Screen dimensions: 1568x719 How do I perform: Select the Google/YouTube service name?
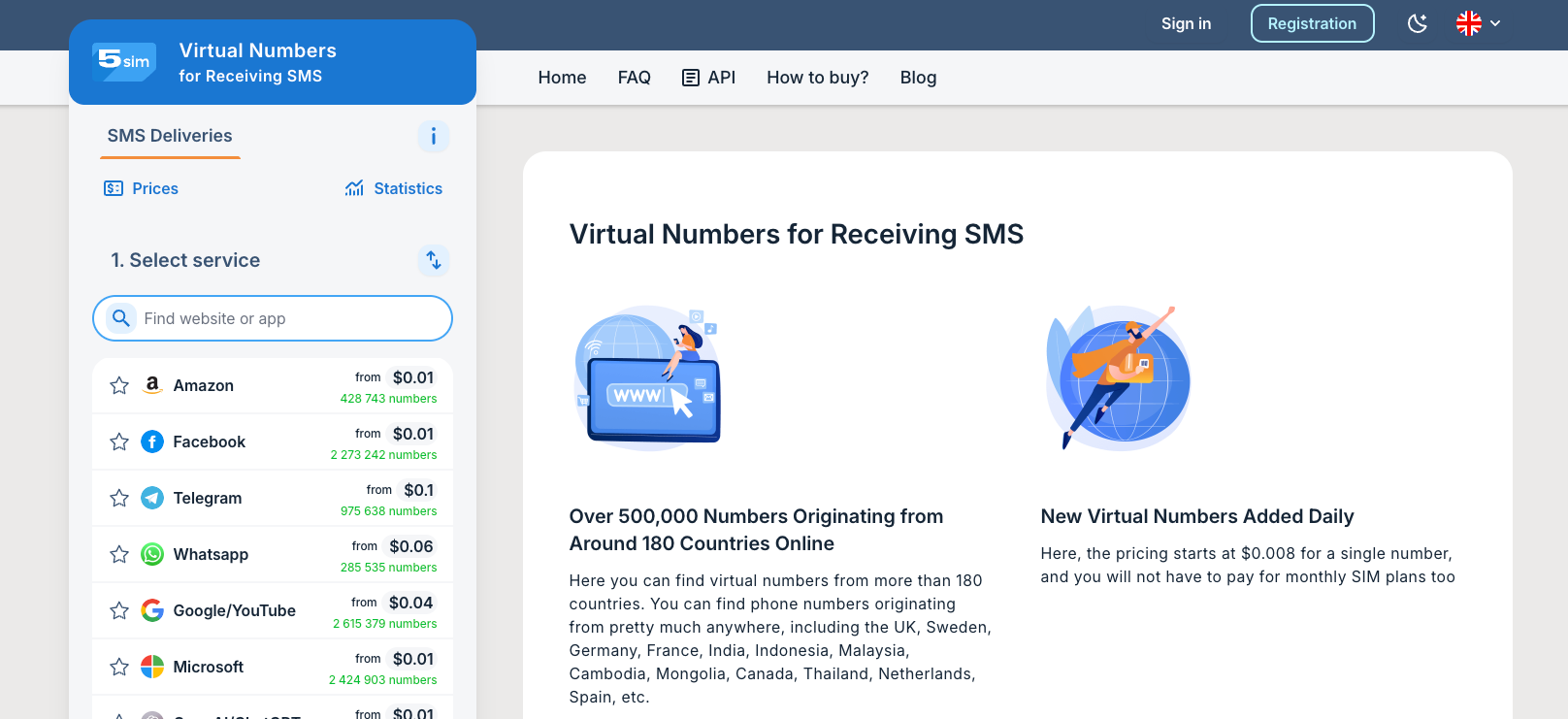(x=235, y=610)
